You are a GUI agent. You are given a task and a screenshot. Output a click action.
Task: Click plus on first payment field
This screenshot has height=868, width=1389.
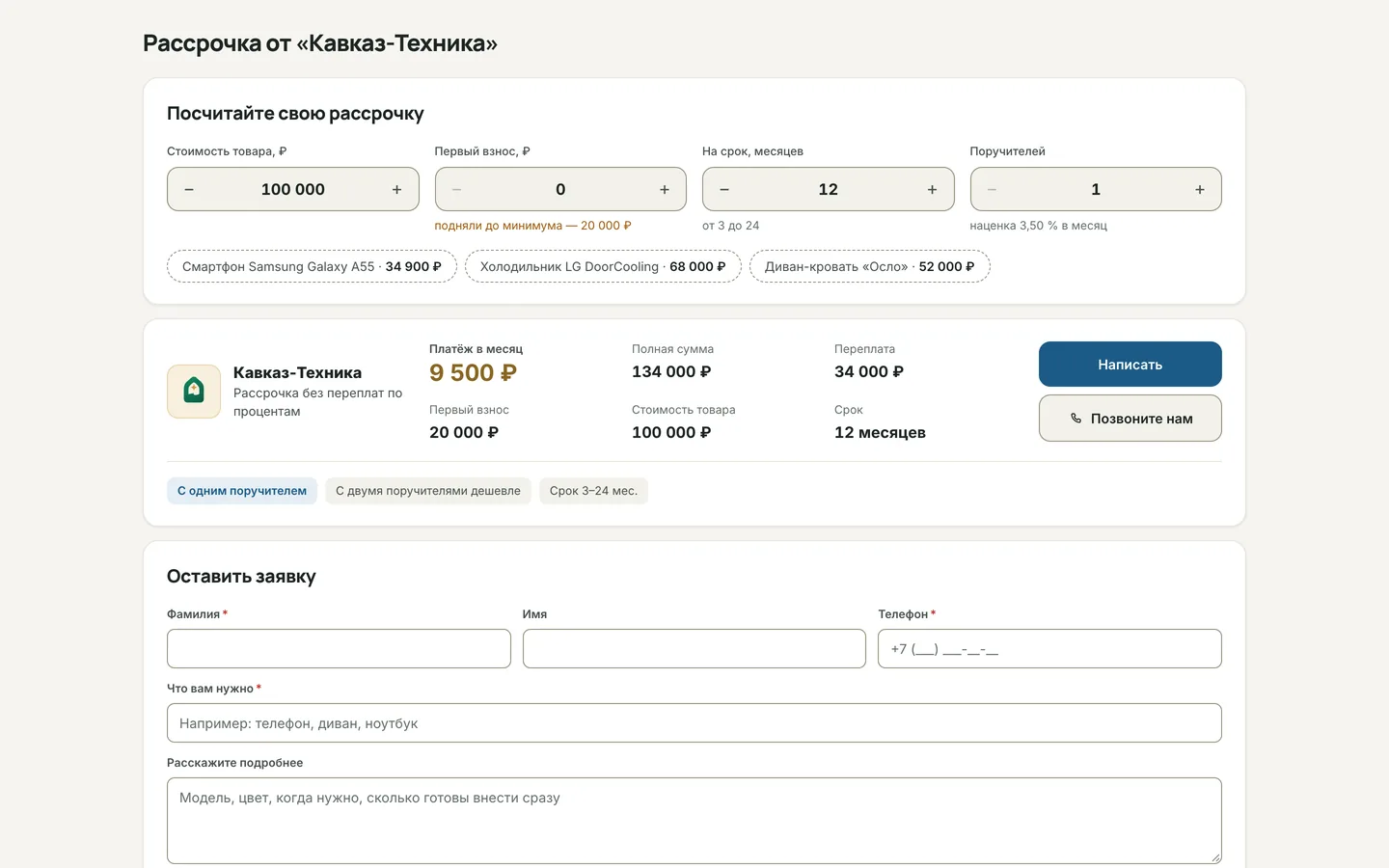click(x=665, y=190)
